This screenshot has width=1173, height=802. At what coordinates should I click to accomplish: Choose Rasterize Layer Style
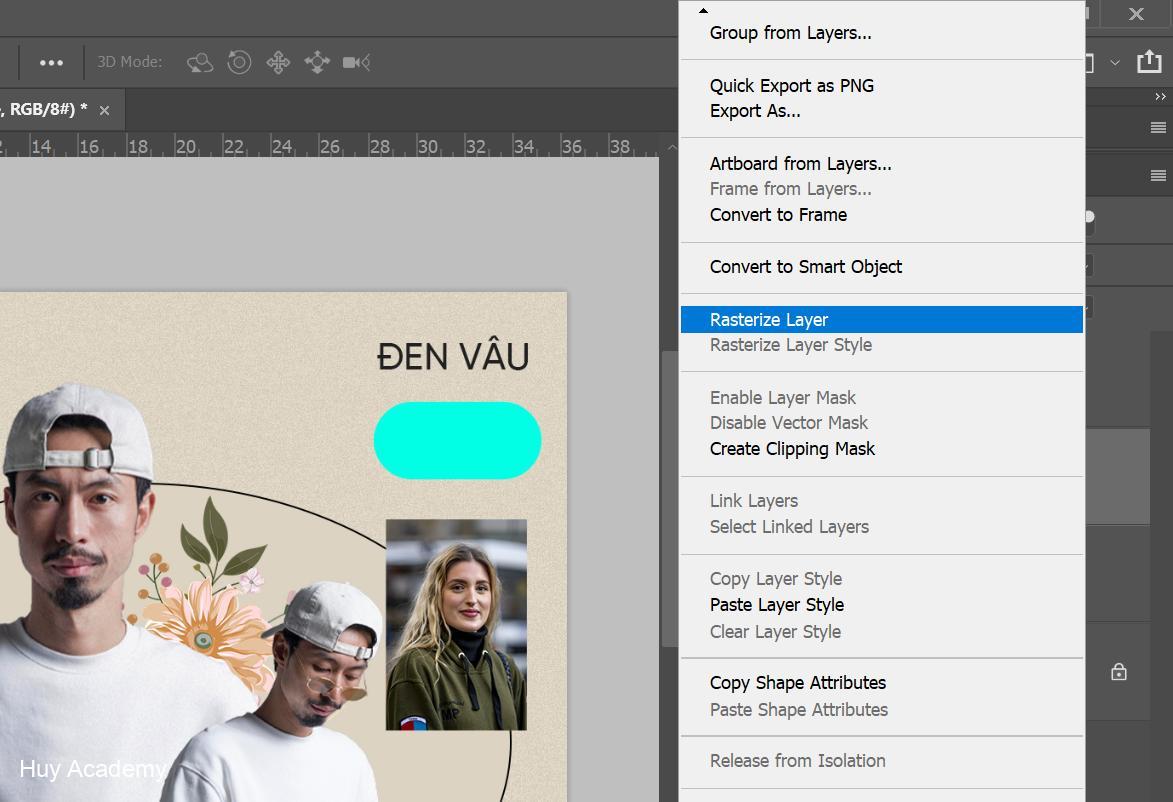(881, 345)
